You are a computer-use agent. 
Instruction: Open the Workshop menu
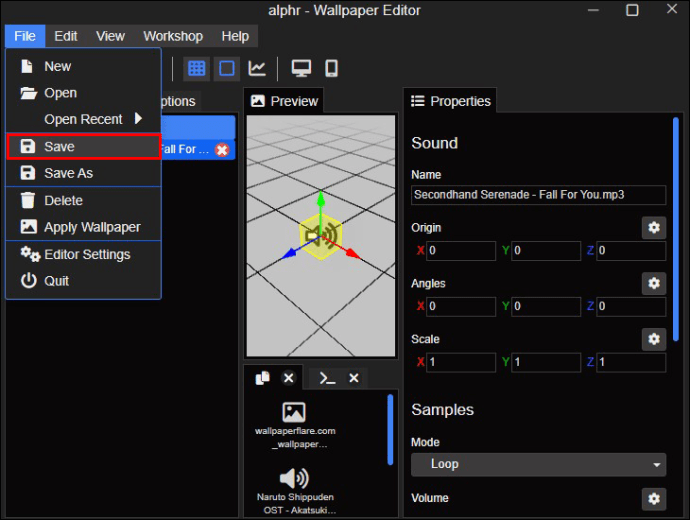click(x=173, y=36)
